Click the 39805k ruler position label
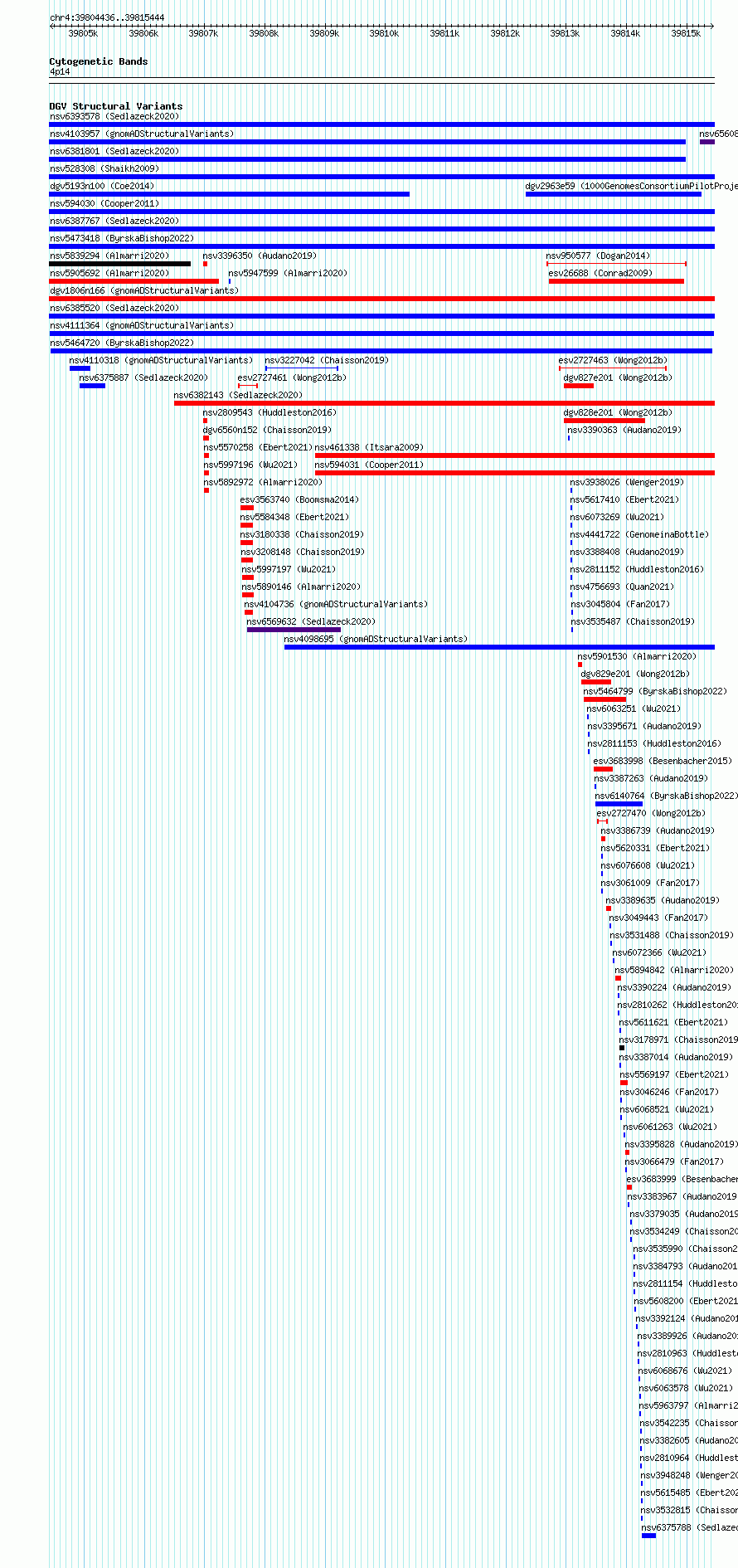Image resolution: width=738 pixels, height=1568 pixels. coord(83,33)
